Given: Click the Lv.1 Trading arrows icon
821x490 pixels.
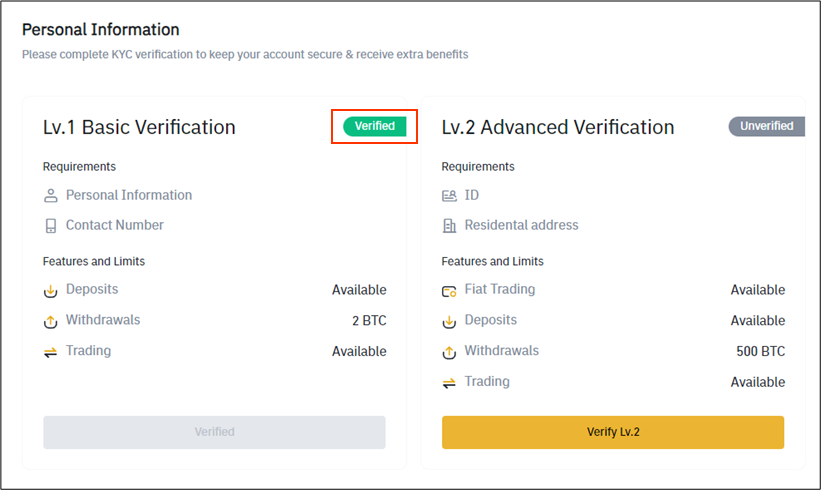Looking at the screenshot, I should pyautogui.click(x=51, y=352).
